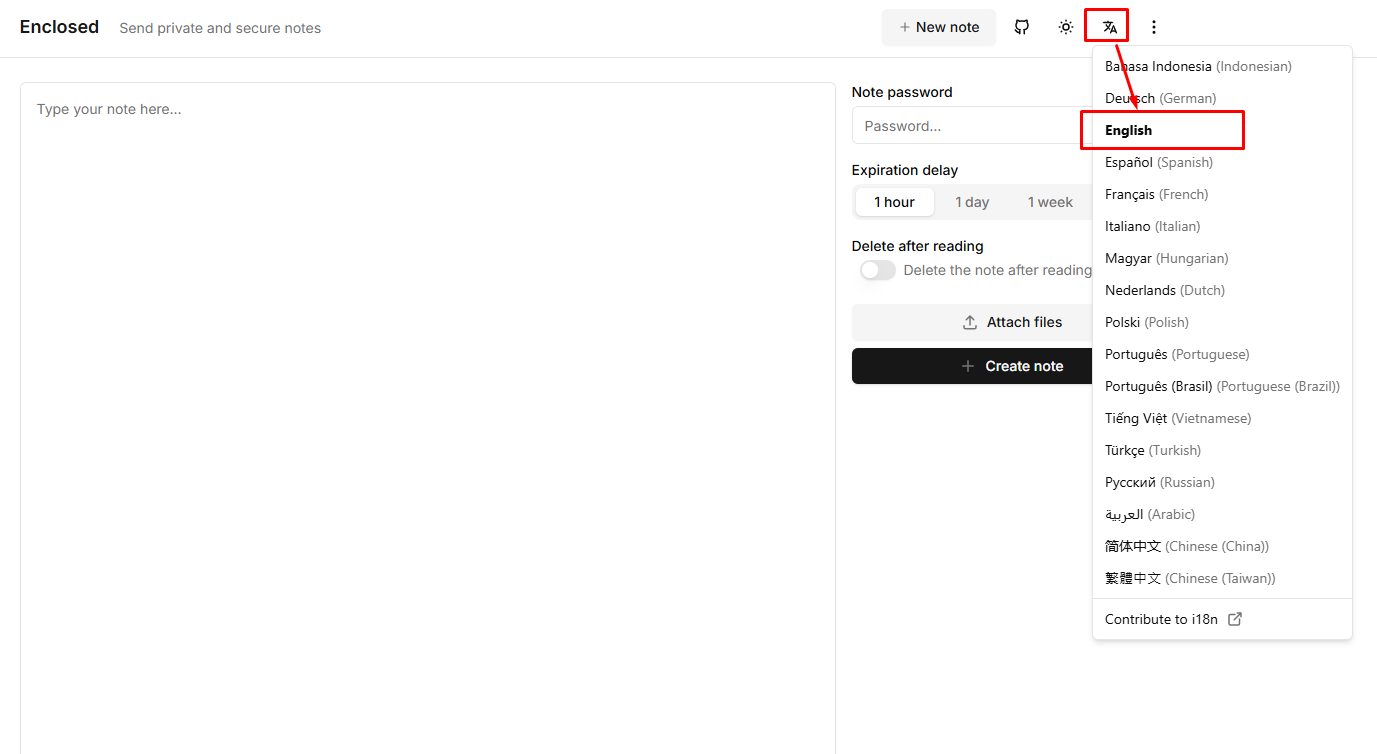Click the Enclosed logo title
The height and width of the screenshot is (754, 1377).
pos(59,27)
